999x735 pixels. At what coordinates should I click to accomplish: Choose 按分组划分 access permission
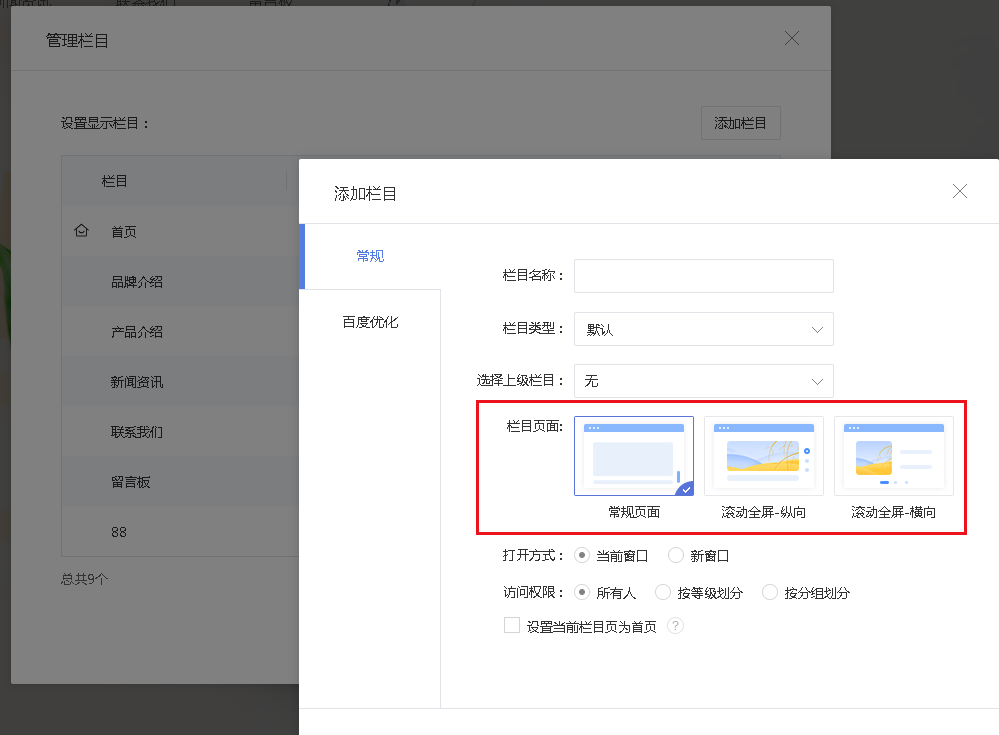click(770, 592)
